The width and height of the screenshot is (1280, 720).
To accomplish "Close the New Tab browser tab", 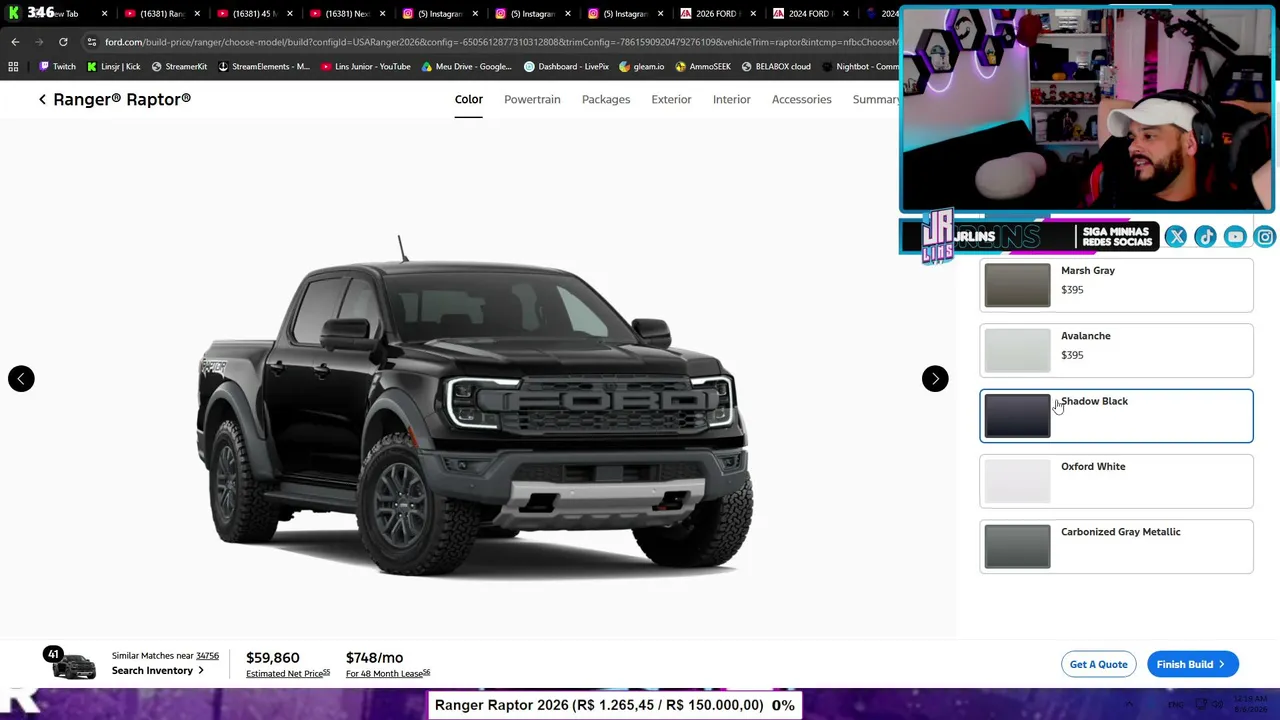I will tap(104, 14).
